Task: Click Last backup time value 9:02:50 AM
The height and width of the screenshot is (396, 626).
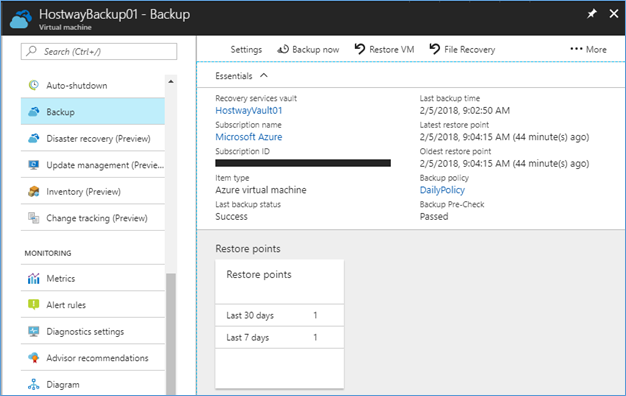Action: [x=465, y=111]
